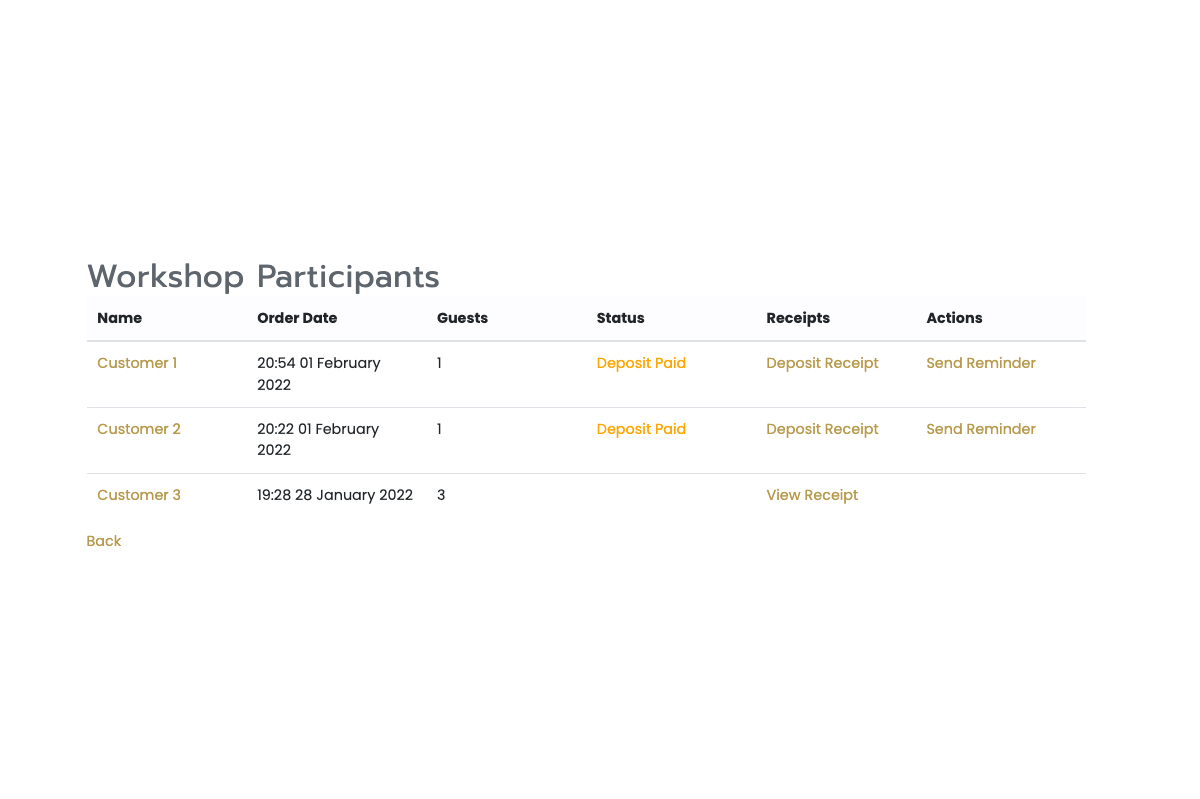
Task: View Deposit Receipt for Customer 2
Action: 822,429
